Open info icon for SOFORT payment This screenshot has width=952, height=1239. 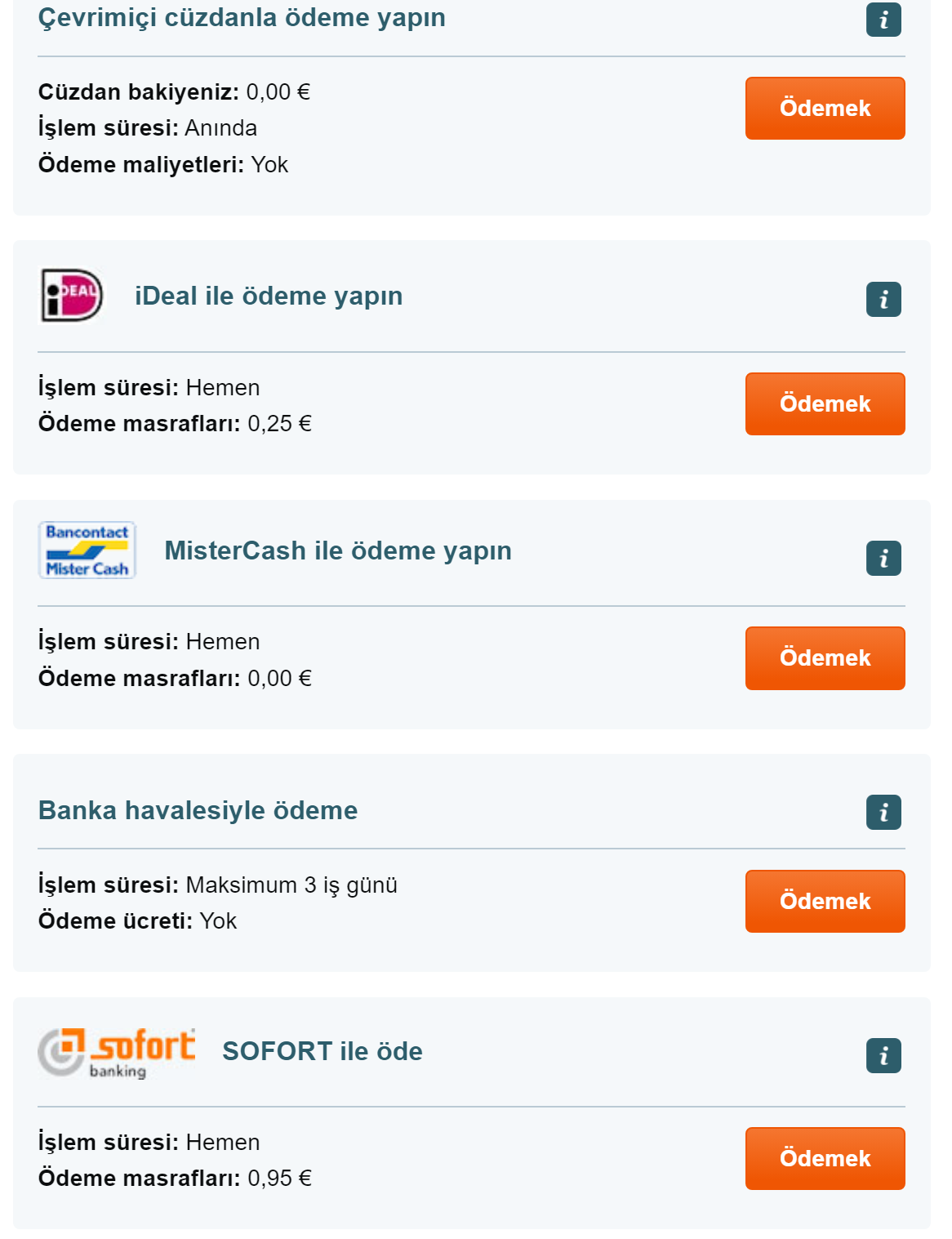pyautogui.click(x=883, y=1055)
